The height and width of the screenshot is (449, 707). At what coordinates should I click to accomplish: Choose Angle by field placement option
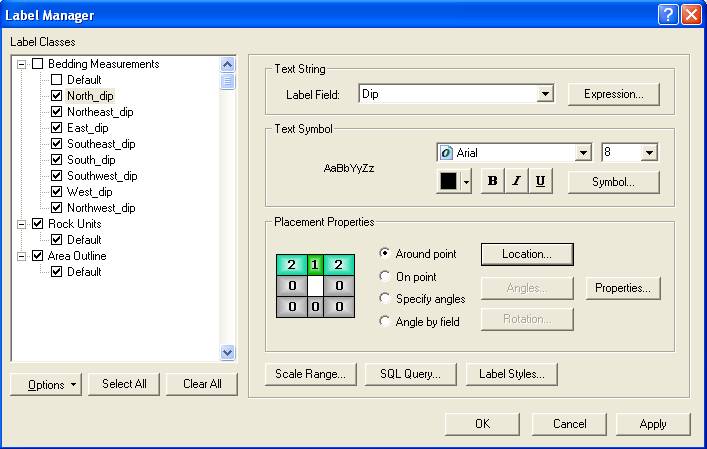386,321
